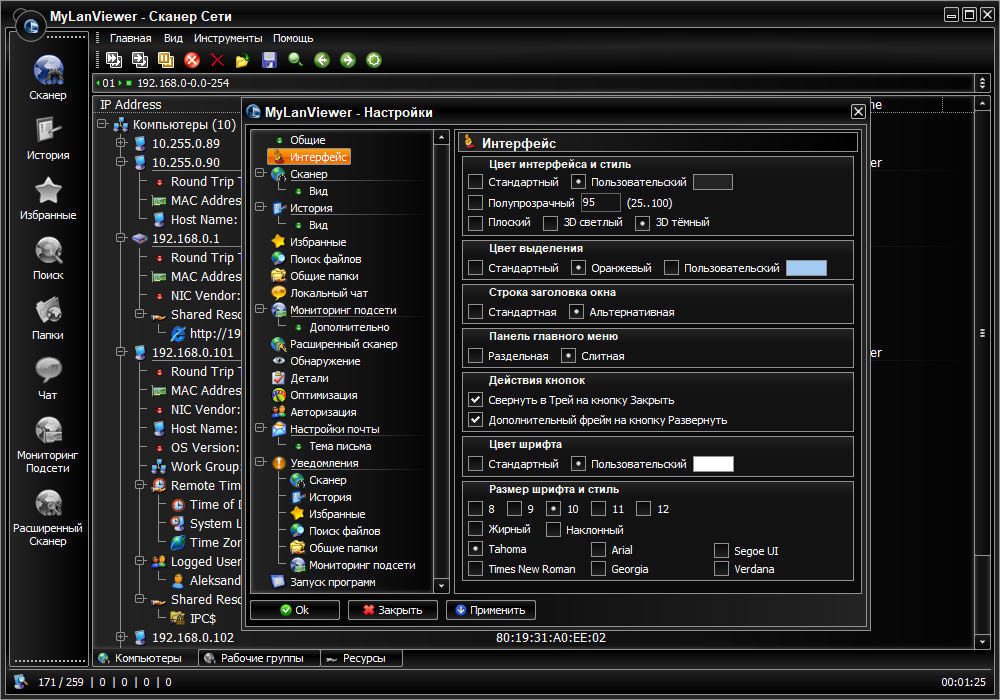
Task: Select Локальный чат settings item
Action: 328,293
